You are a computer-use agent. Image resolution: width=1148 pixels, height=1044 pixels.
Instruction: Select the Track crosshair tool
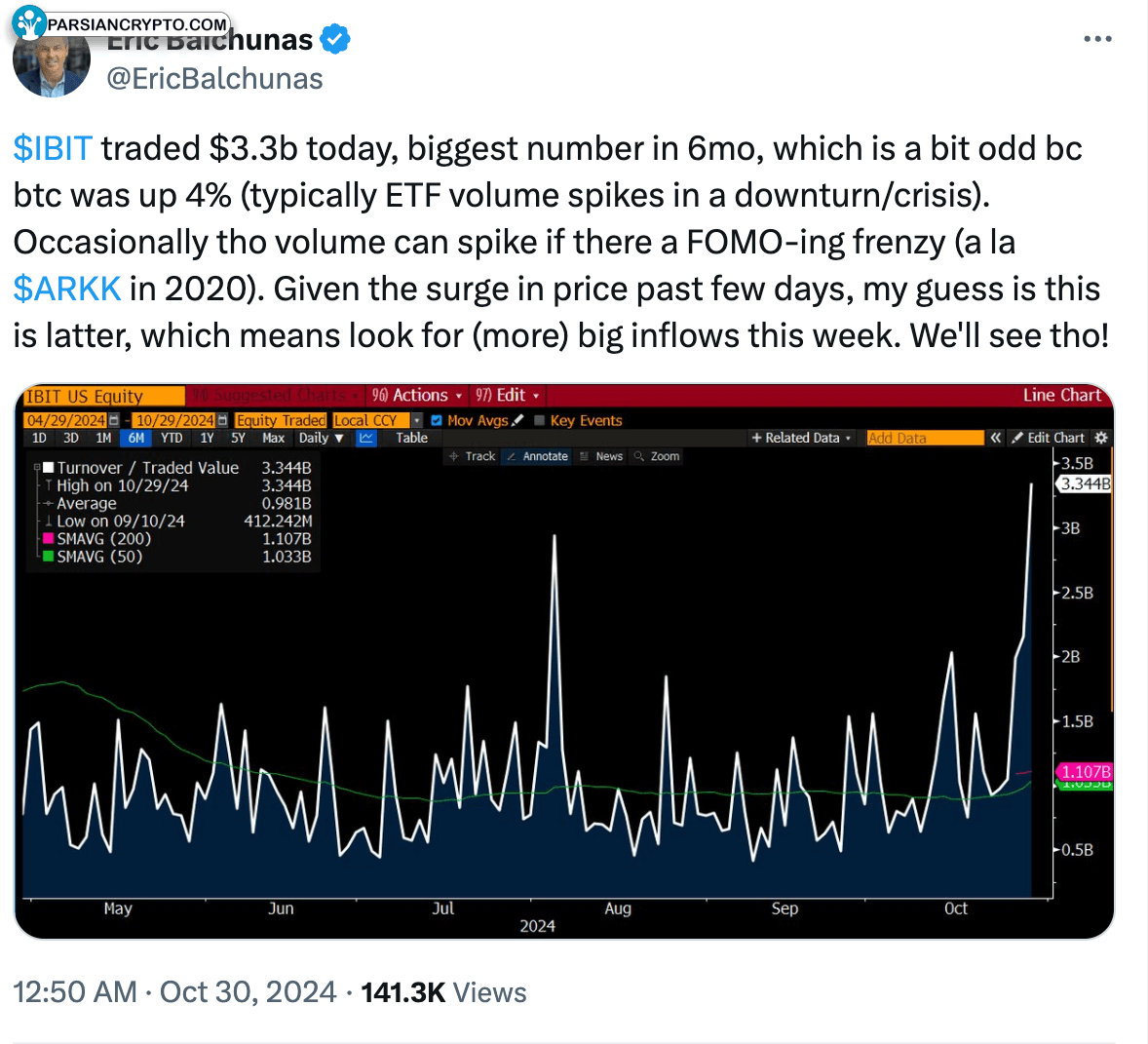click(x=473, y=456)
